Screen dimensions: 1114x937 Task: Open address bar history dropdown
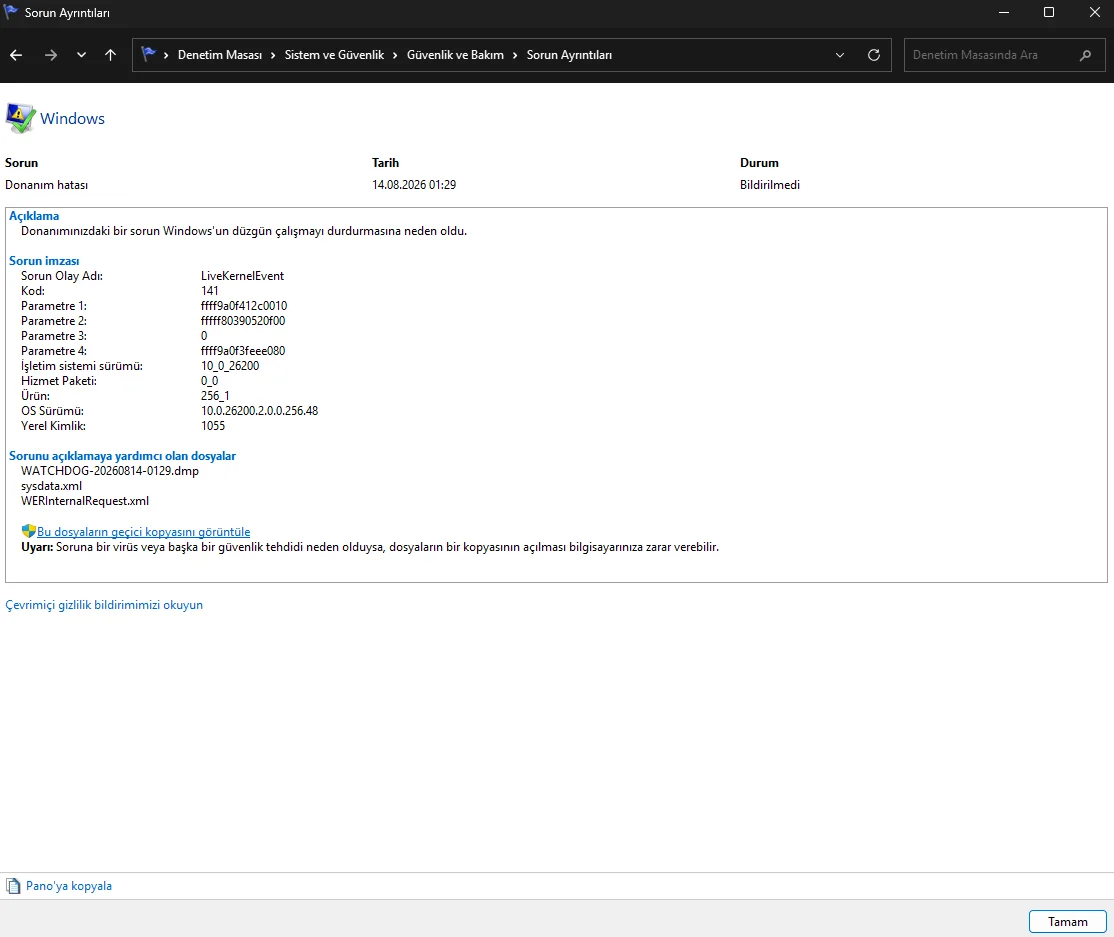[x=840, y=55]
